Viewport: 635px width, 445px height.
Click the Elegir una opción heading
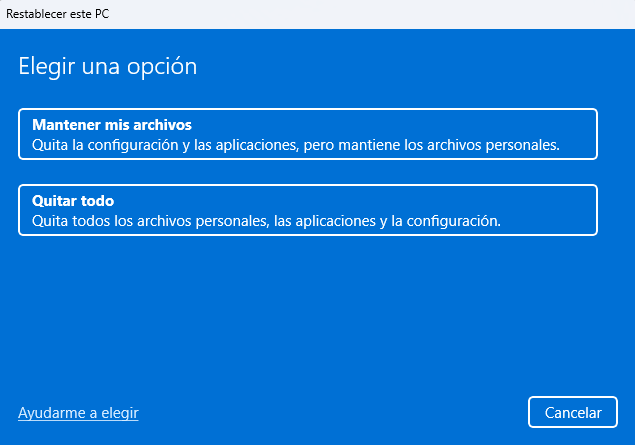coord(108,66)
